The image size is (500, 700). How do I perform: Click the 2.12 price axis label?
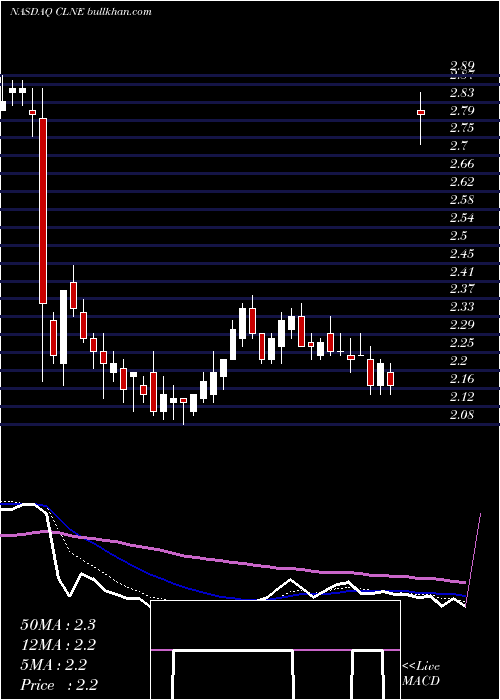(462, 396)
